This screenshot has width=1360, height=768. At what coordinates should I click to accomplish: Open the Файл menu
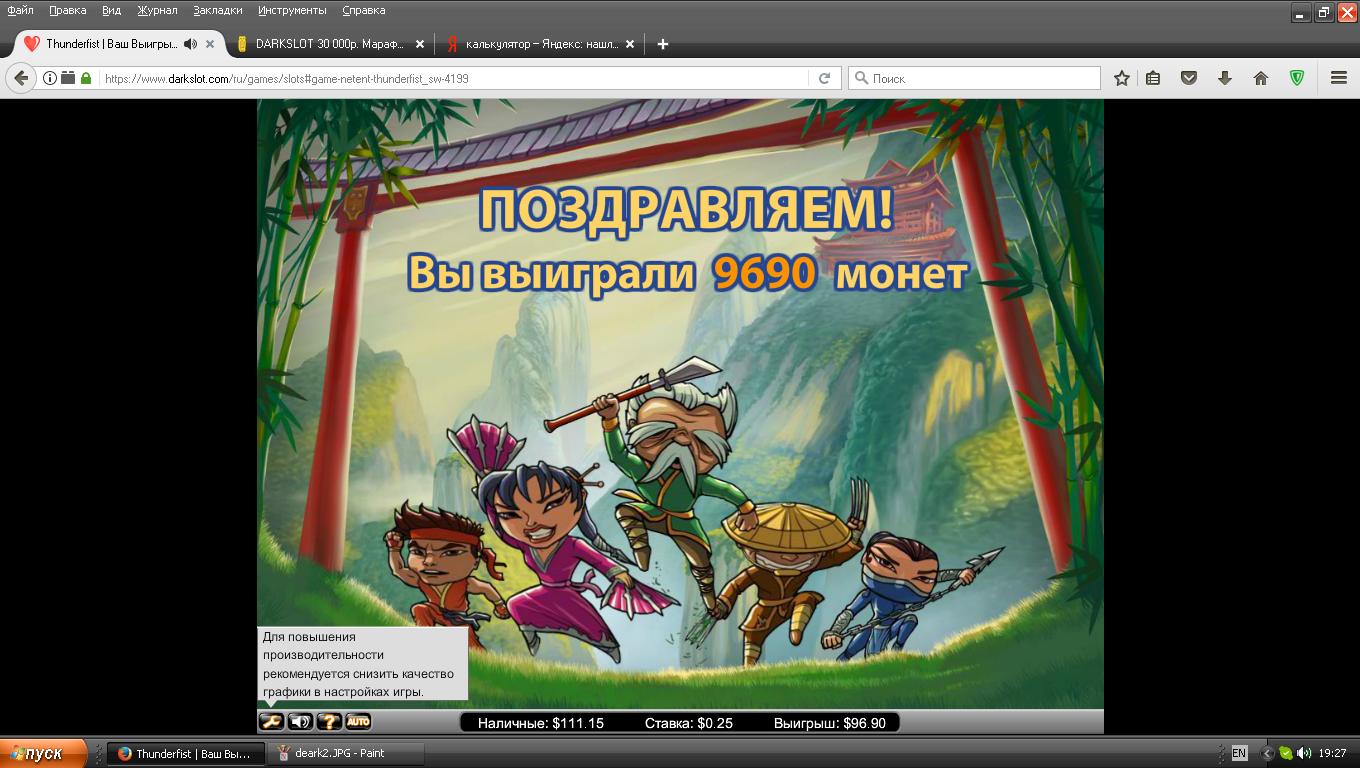(x=20, y=10)
